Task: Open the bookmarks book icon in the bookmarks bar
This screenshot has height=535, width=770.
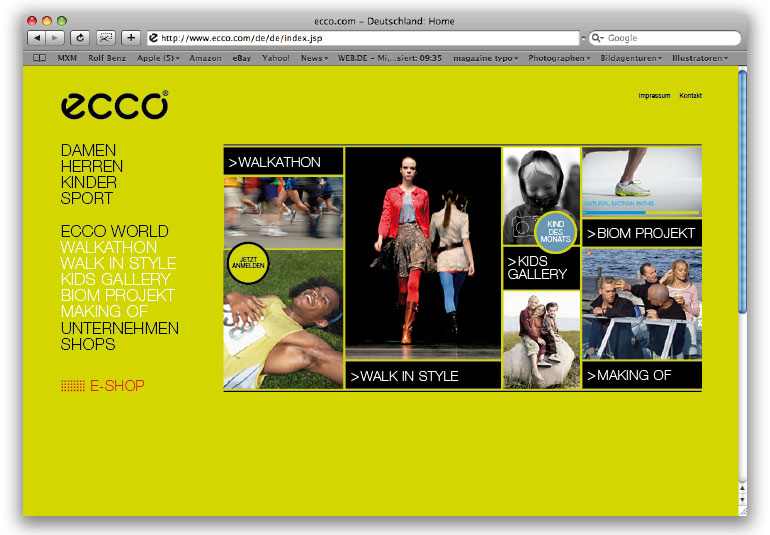Action: coord(40,58)
